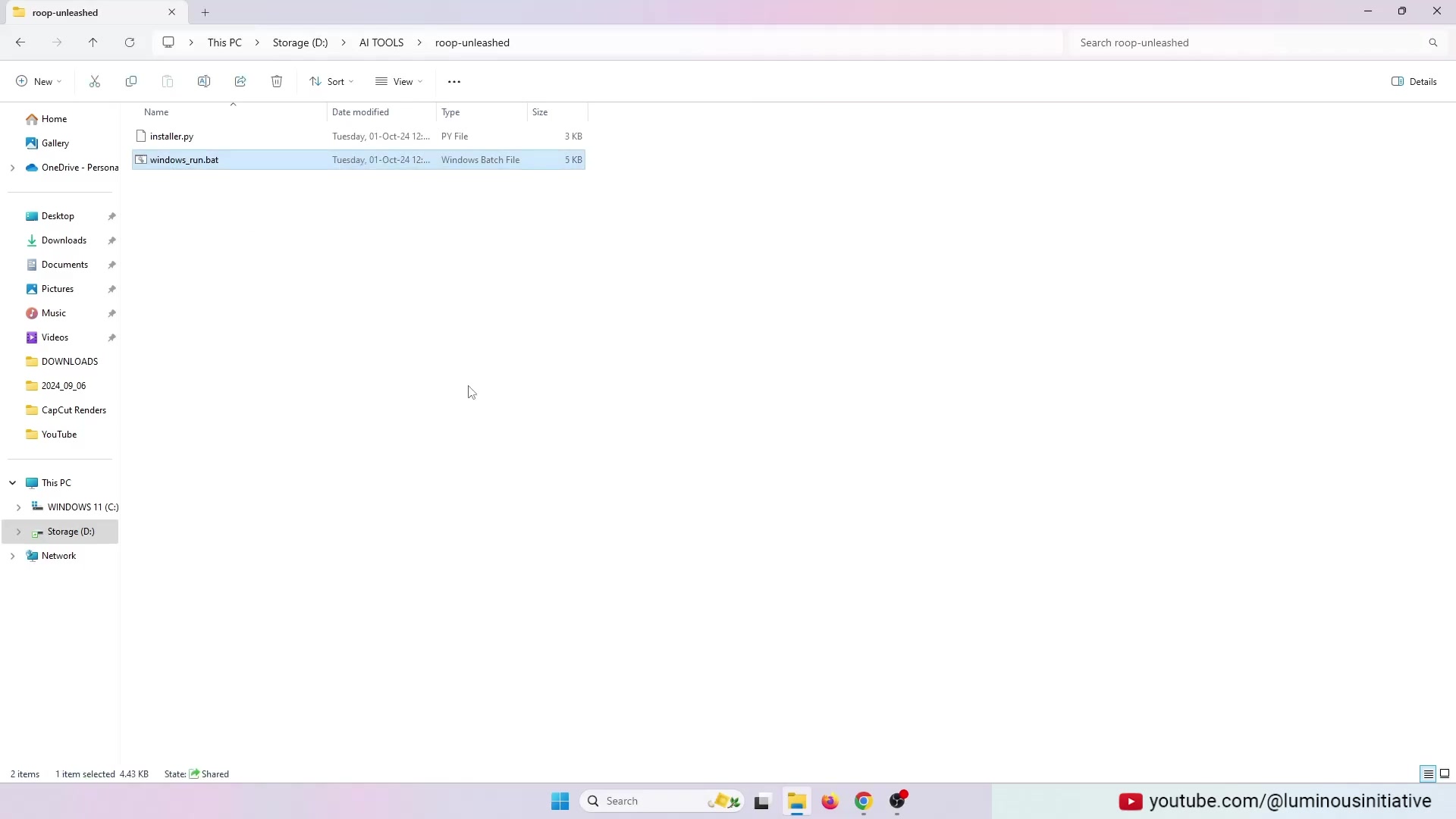
Task: Toggle the Details pane button
Action: 1414,81
